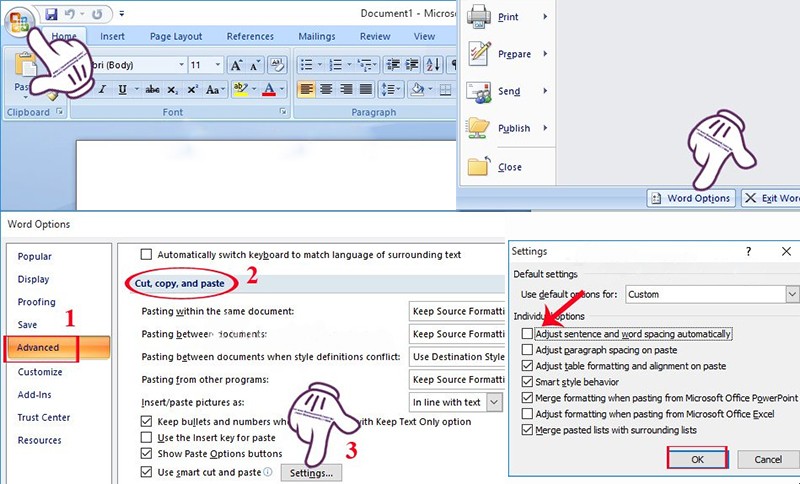
Task: Center align the paragraph
Action: [x=325, y=89]
